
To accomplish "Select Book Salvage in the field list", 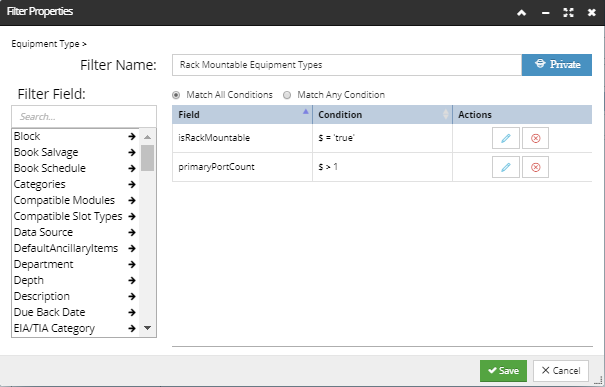I will click(46, 152).
